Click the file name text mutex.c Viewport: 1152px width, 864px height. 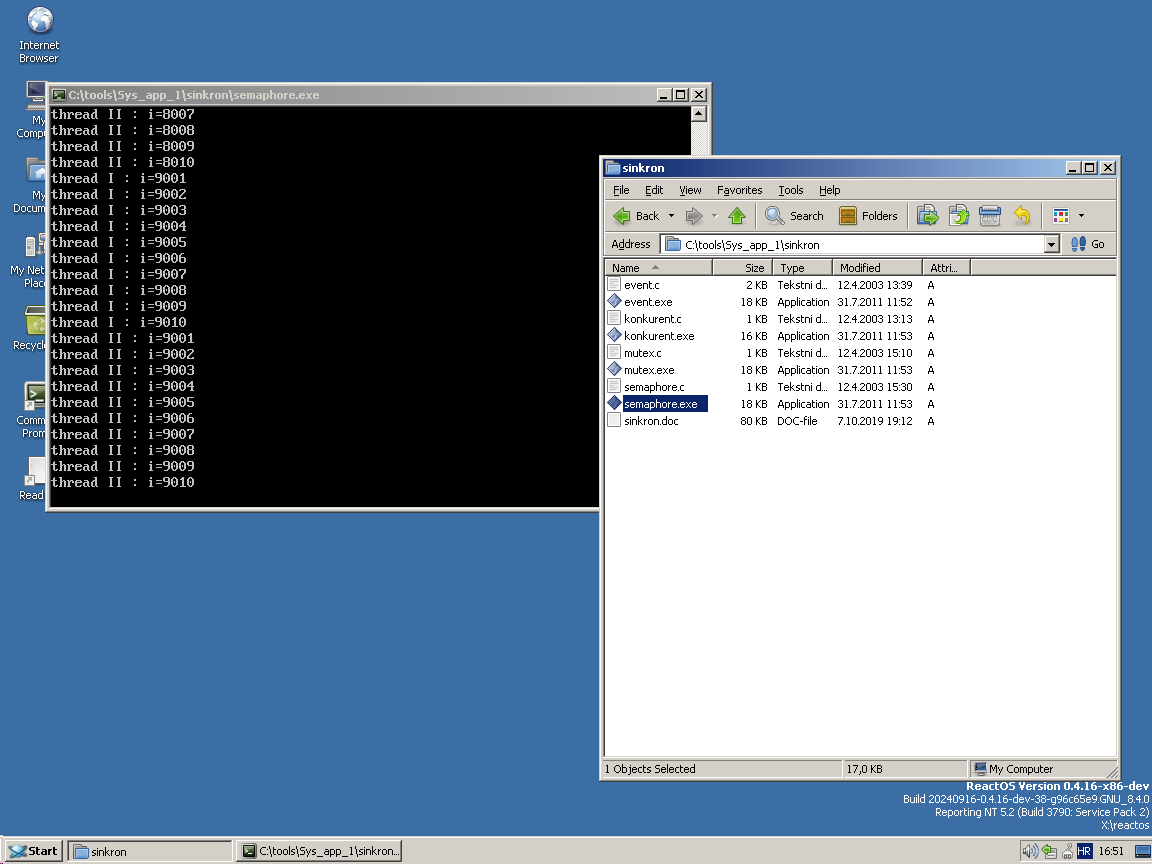(x=642, y=353)
